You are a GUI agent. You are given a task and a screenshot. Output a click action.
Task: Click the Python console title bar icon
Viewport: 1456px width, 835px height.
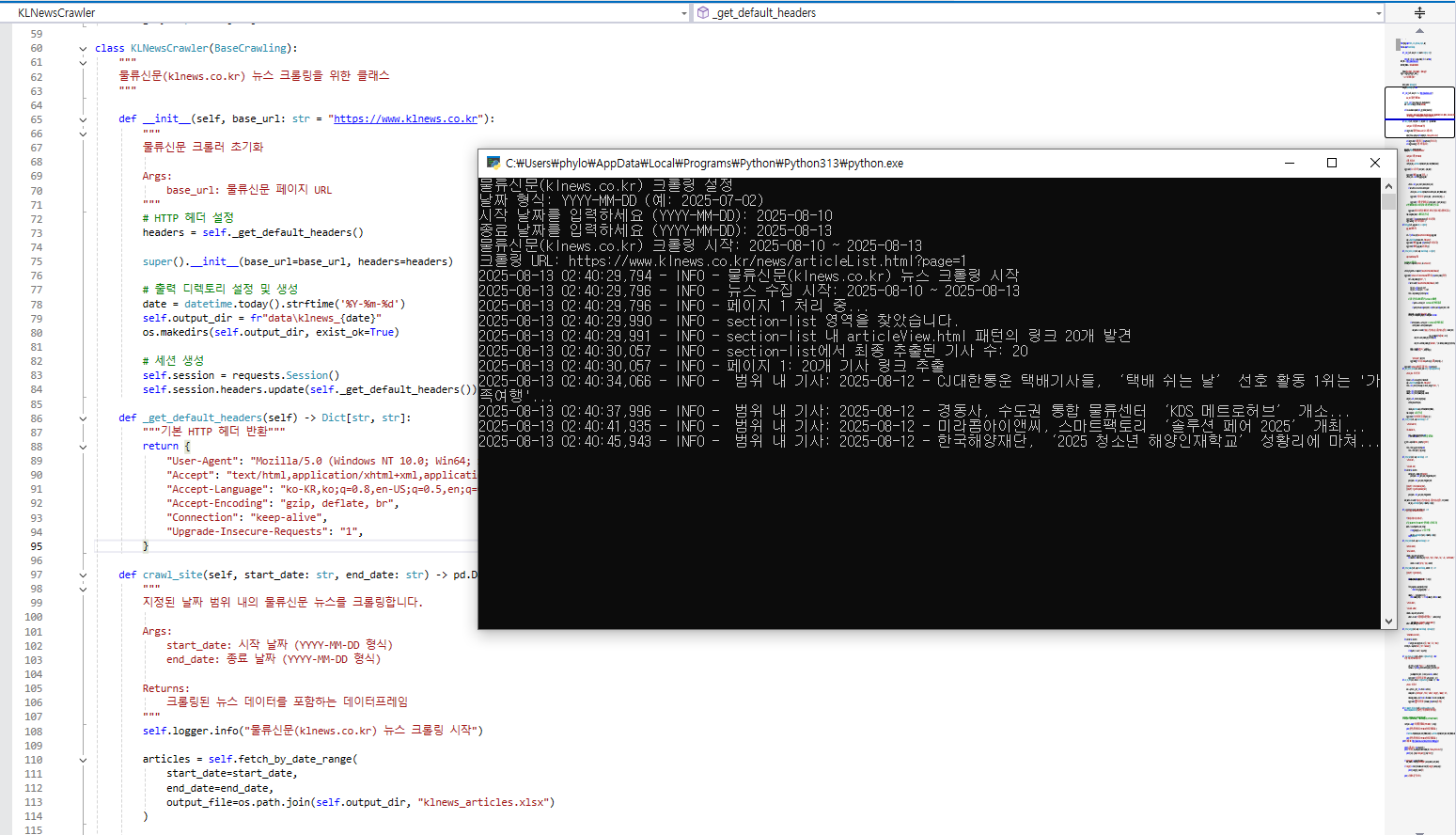tap(493, 163)
